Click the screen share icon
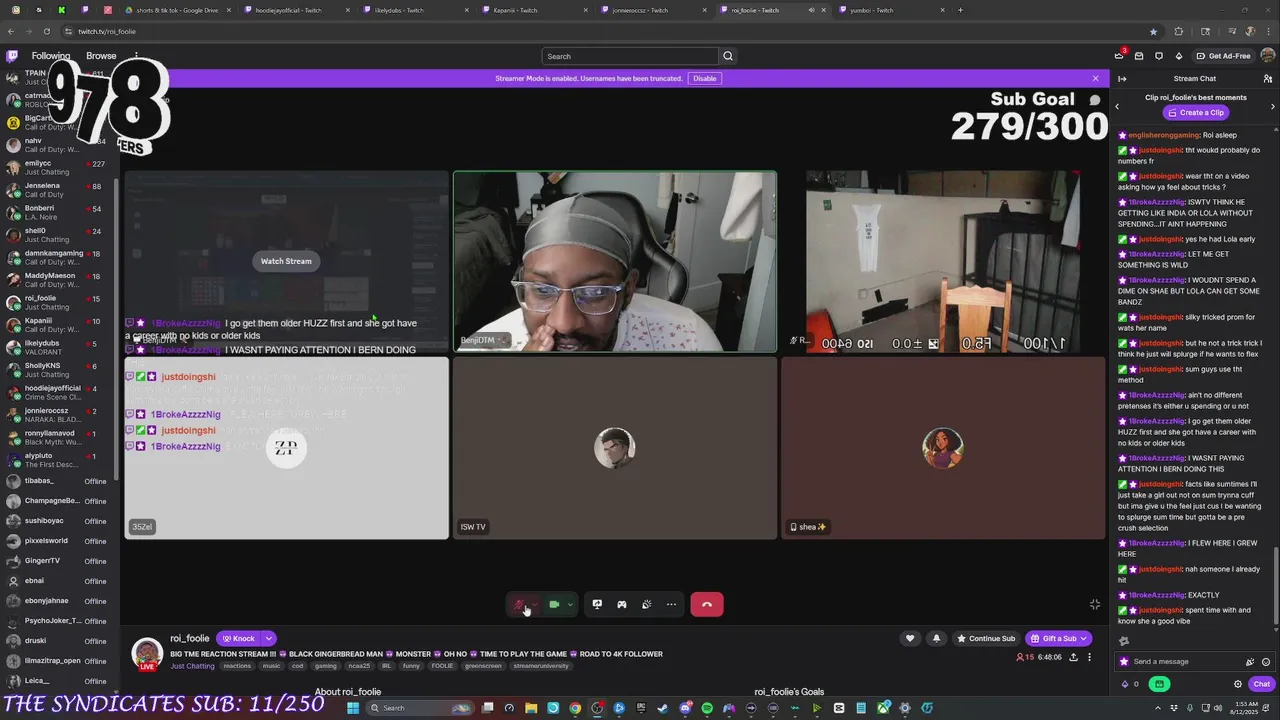Image resolution: width=1280 pixels, height=720 pixels. point(597,604)
